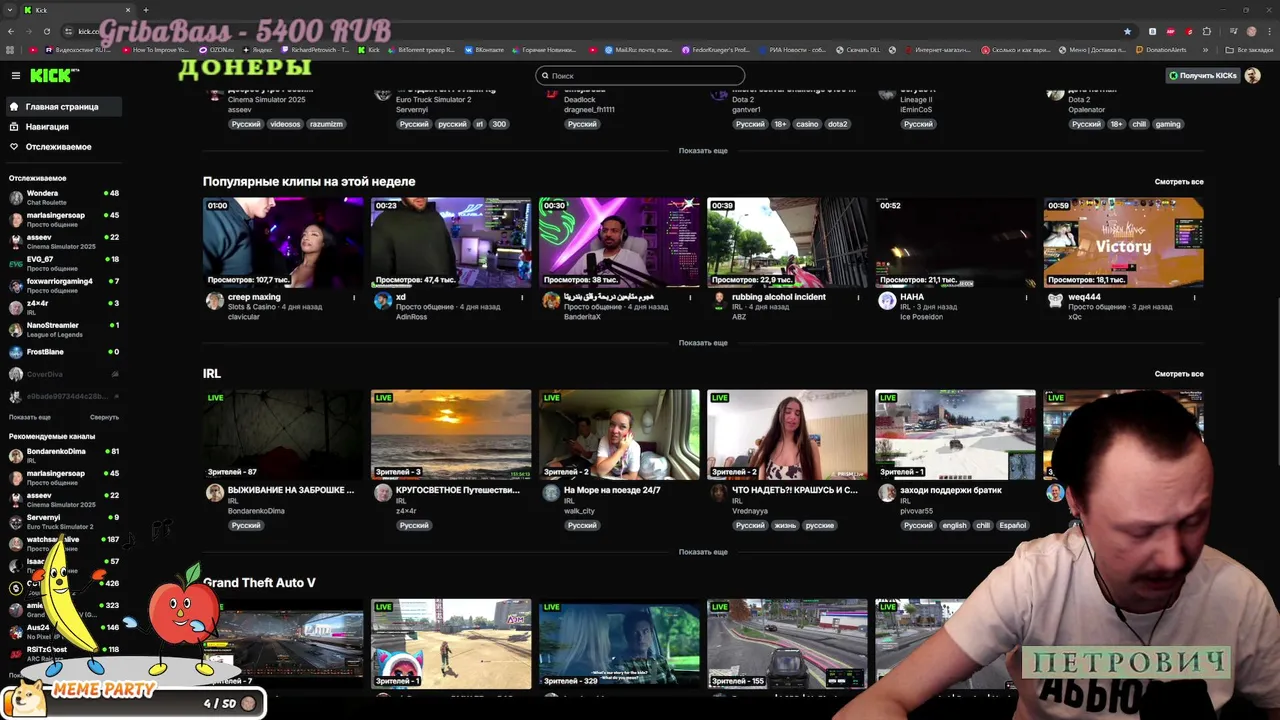The height and width of the screenshot is (720, 1280).
Task: Open options menu for 'weq444' clip
Action: tap(1194, 297)
